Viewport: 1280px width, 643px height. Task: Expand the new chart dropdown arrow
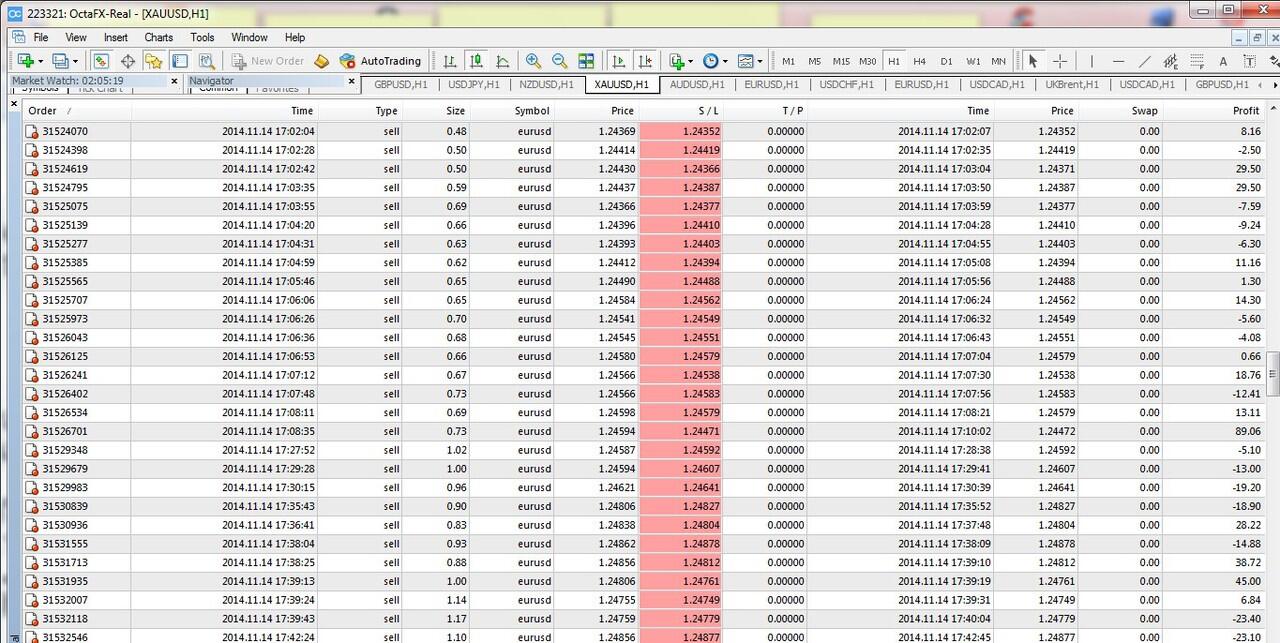(40, 62)
